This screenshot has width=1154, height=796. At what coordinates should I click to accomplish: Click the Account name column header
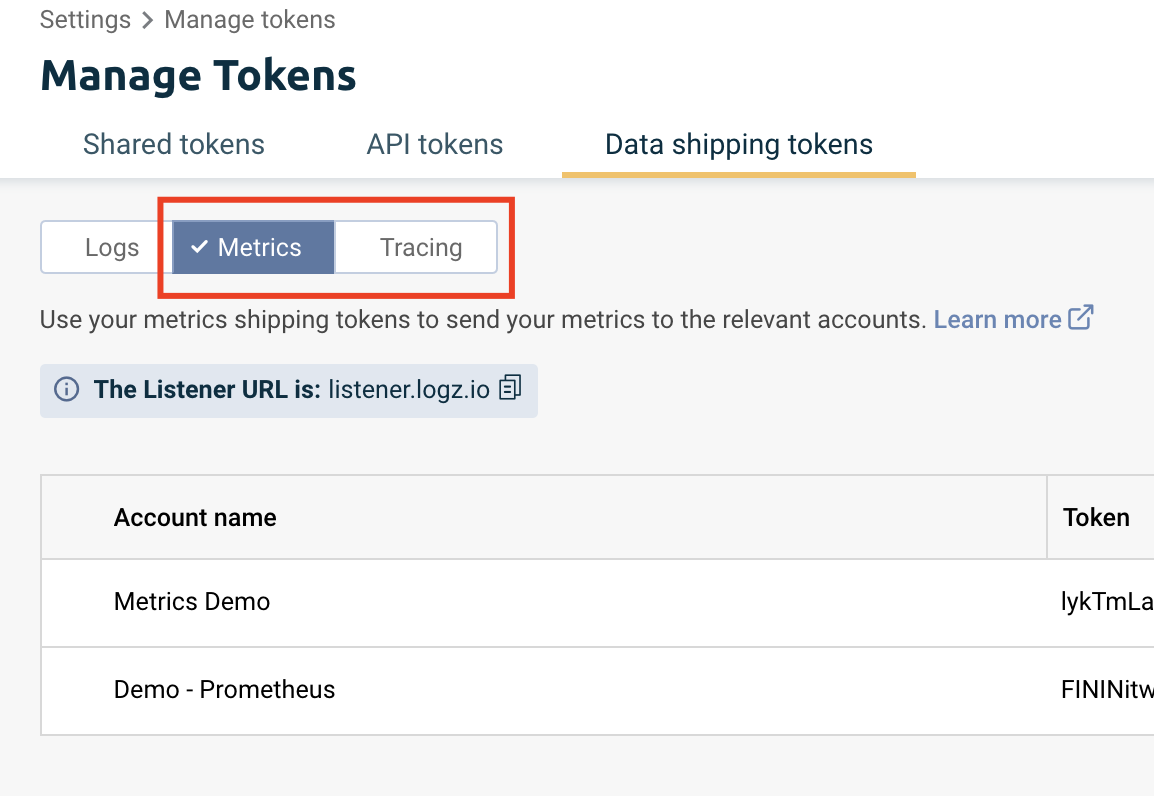(195, 518)
